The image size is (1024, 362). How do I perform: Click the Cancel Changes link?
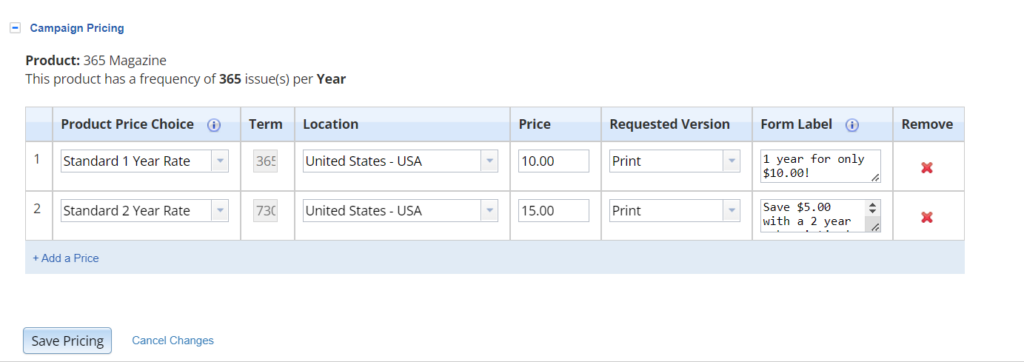point(172,340)
